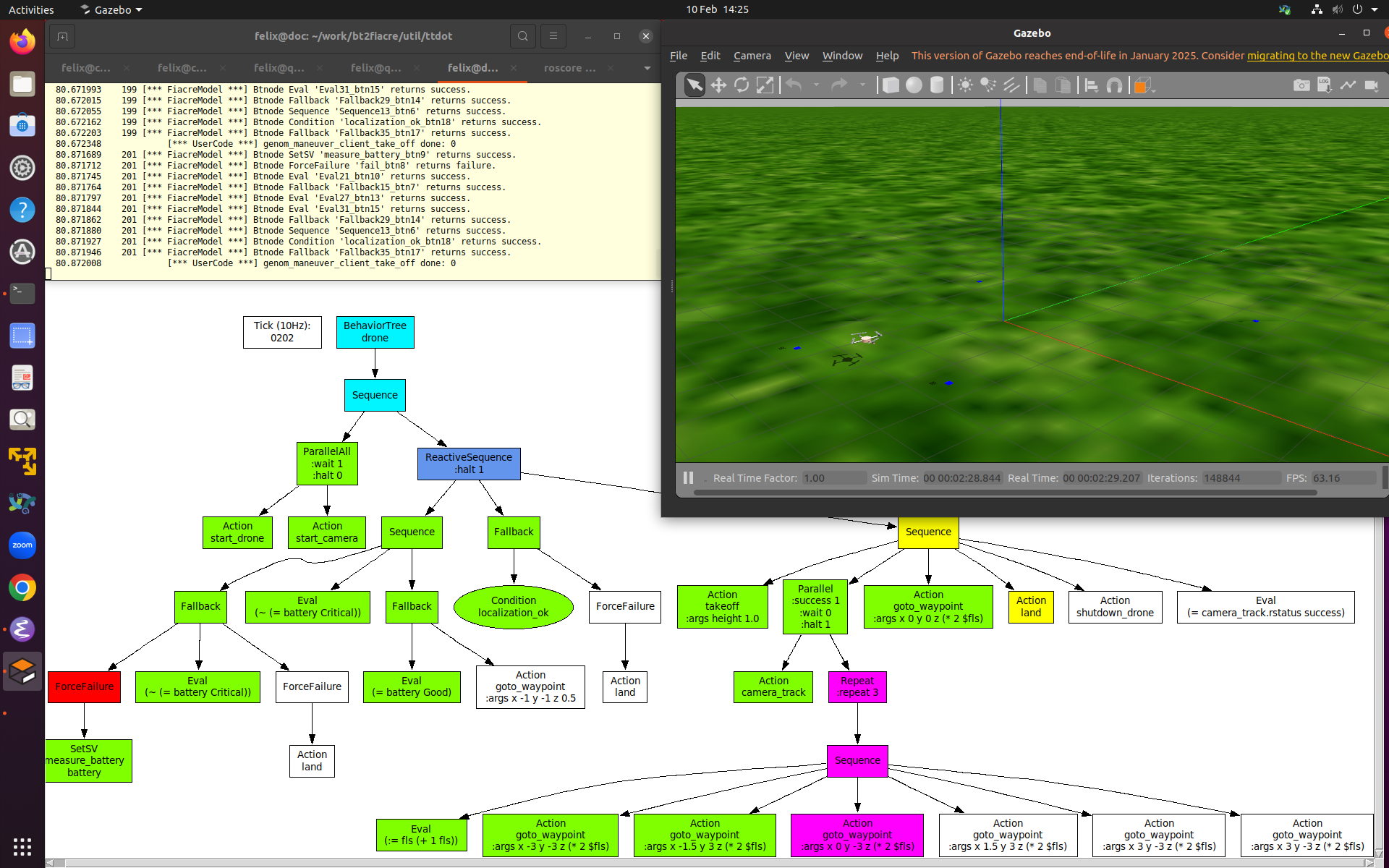Viewport: 1389px width, 868px height.
Task: Open the Camera menu
Action: click(752, 56)
